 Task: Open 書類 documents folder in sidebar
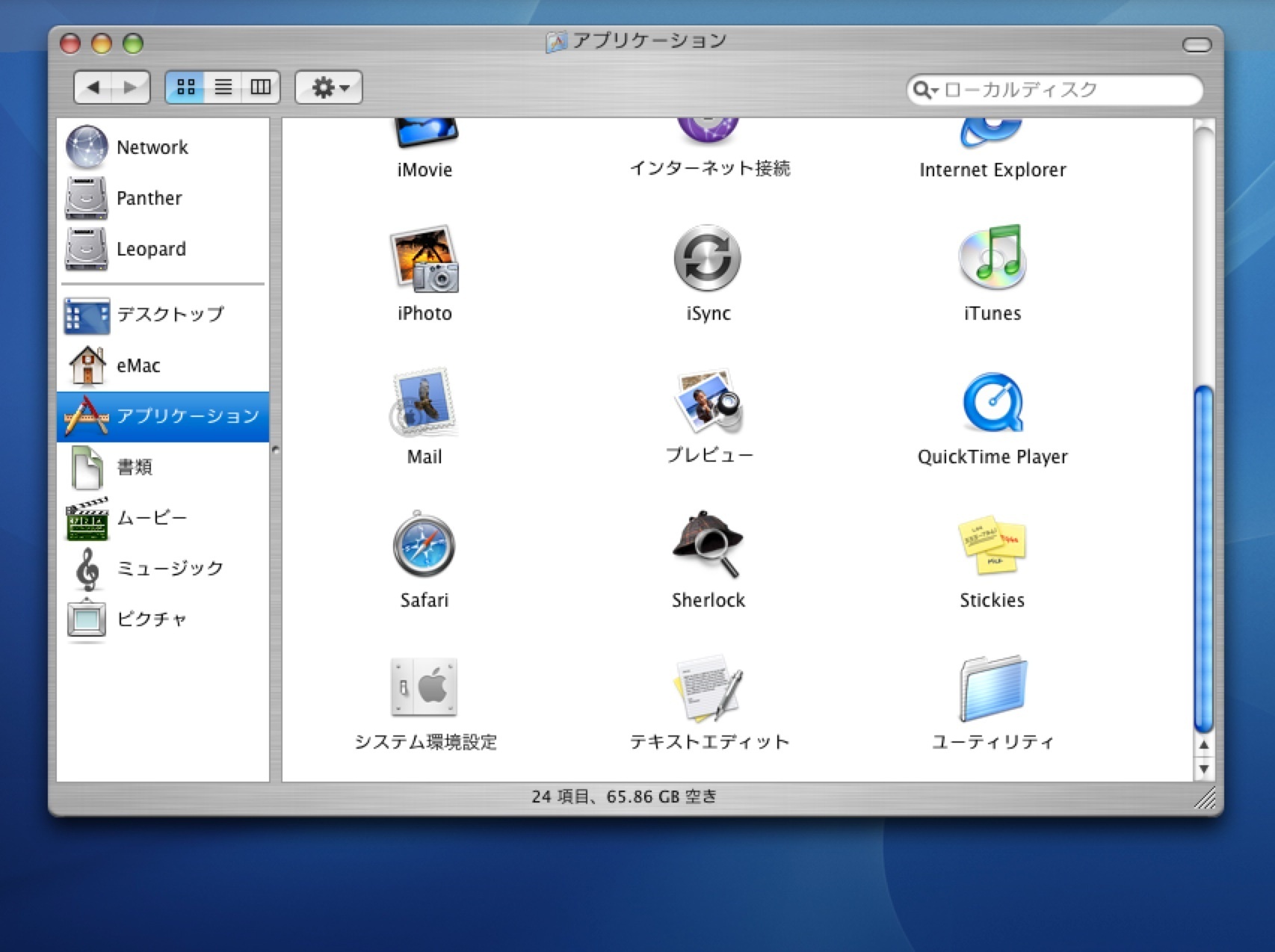[x=163, y=467]
